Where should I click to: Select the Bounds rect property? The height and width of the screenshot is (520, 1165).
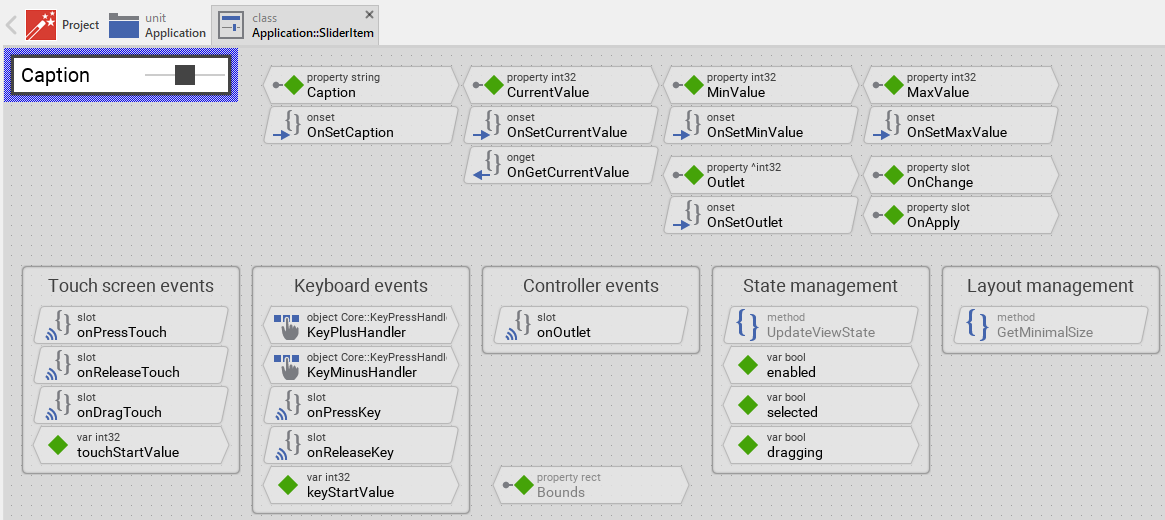(590, 485)
